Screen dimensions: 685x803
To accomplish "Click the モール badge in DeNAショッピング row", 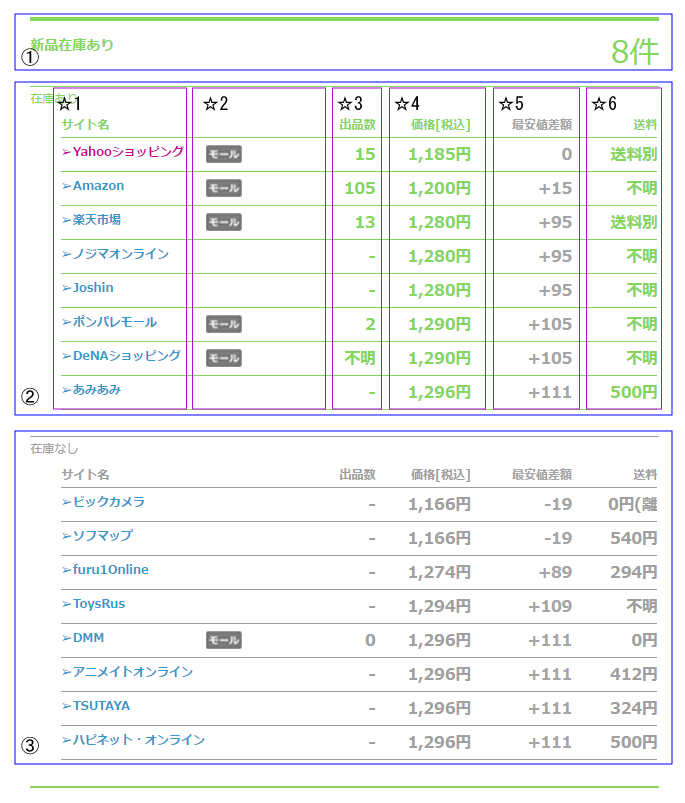I will click(x=224, y=358).
